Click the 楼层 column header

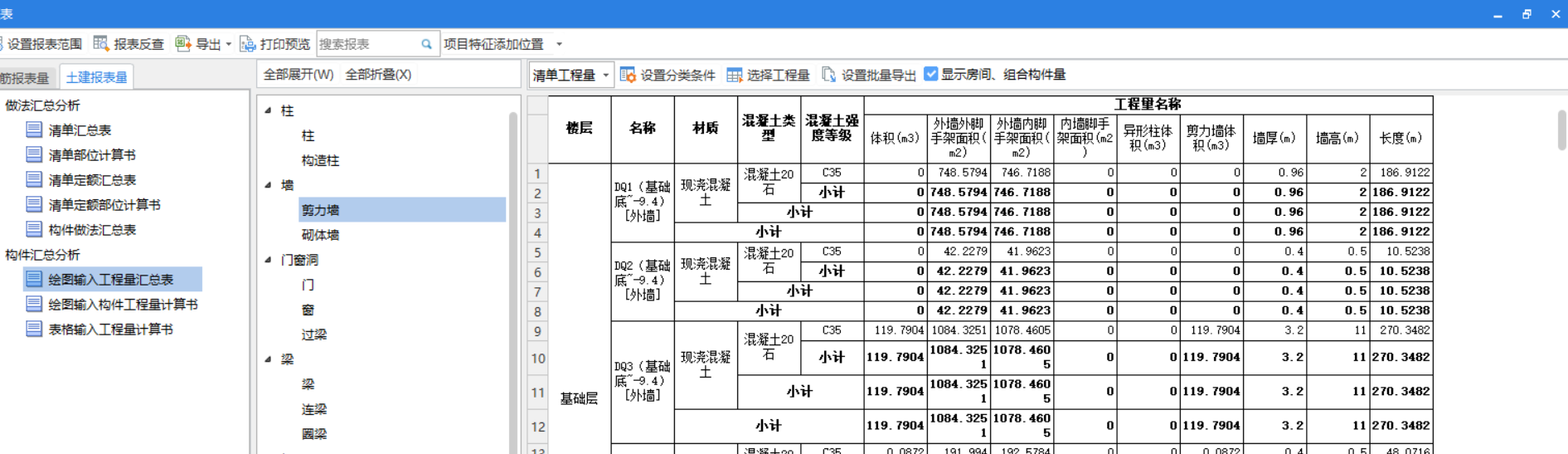pyautogui.click(x=580, y=129)
